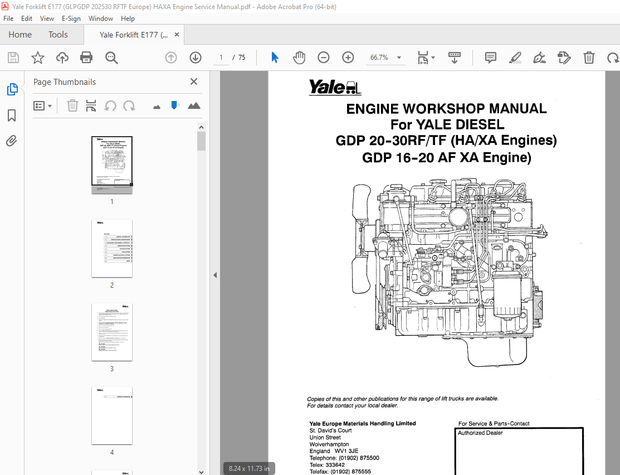The image size is (620, 475).
Task: Collapse the navigation pane with side arrow
Action: [215, 275]
